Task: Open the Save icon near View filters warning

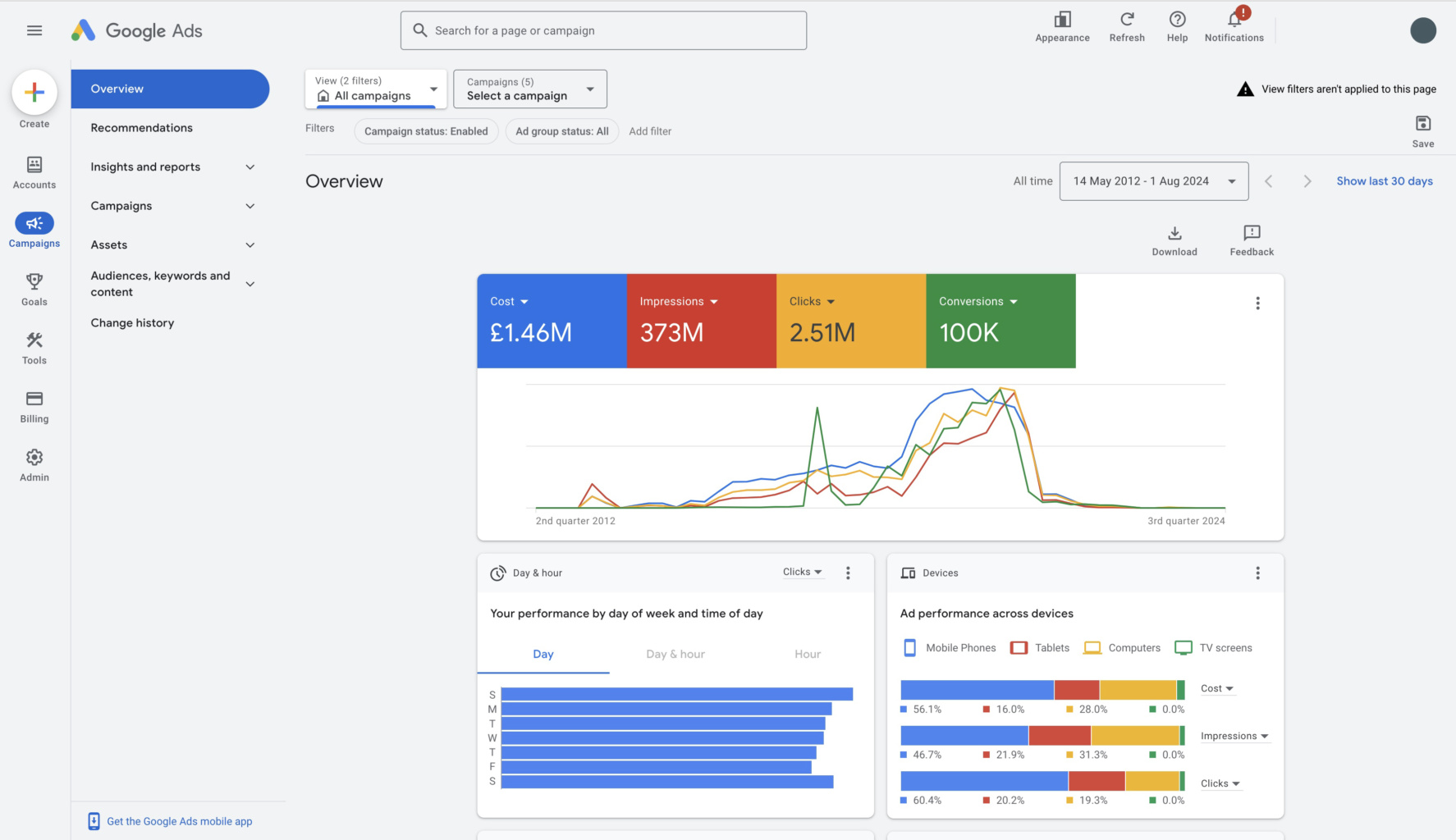Action: tap(1422, 126)
